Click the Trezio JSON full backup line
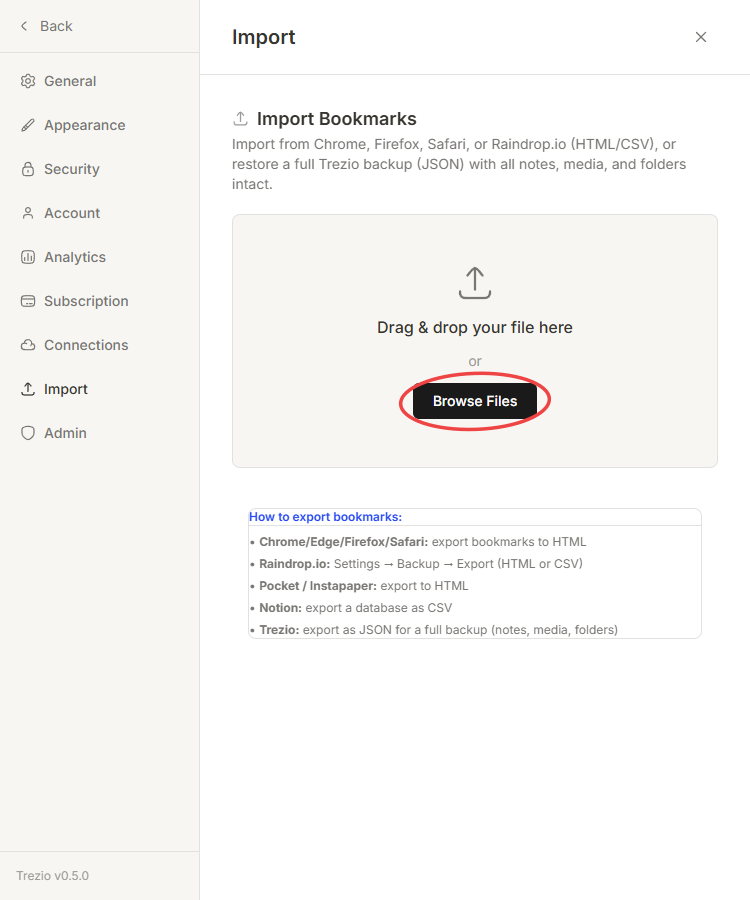 (x=434, y=630)
